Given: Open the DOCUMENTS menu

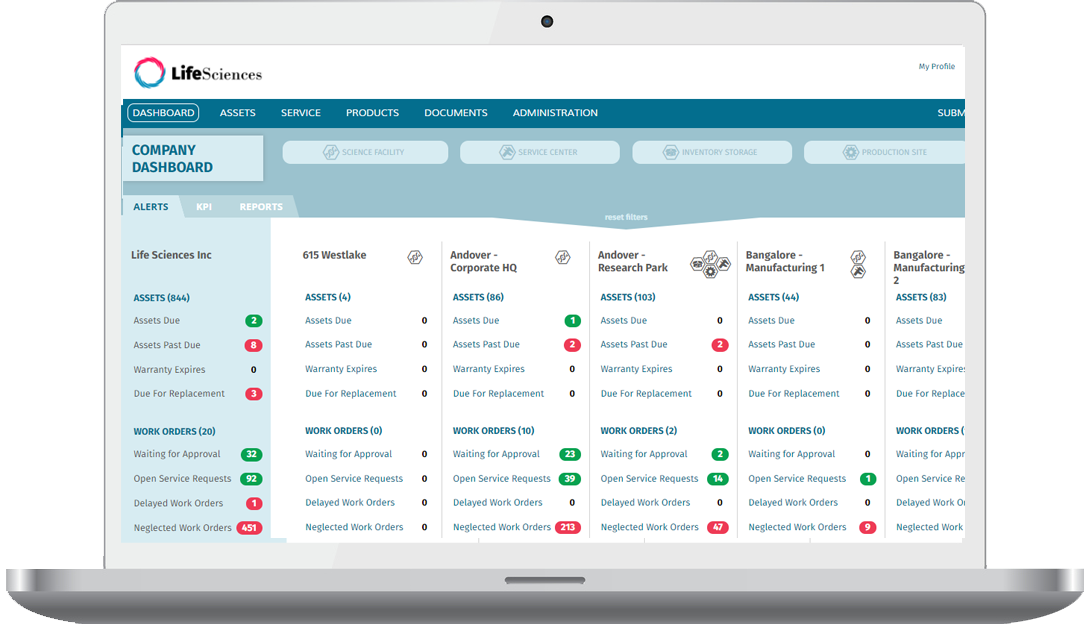Looking at the screenshot, I should tap(455, 112).
